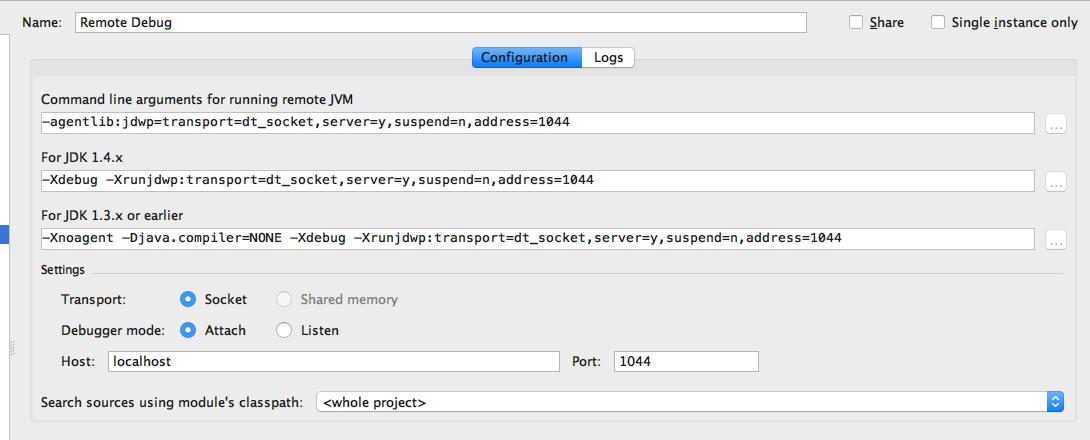1090x440 pixels.
Task: Enable the Share checkbox
Action: (x=856, y=23)
